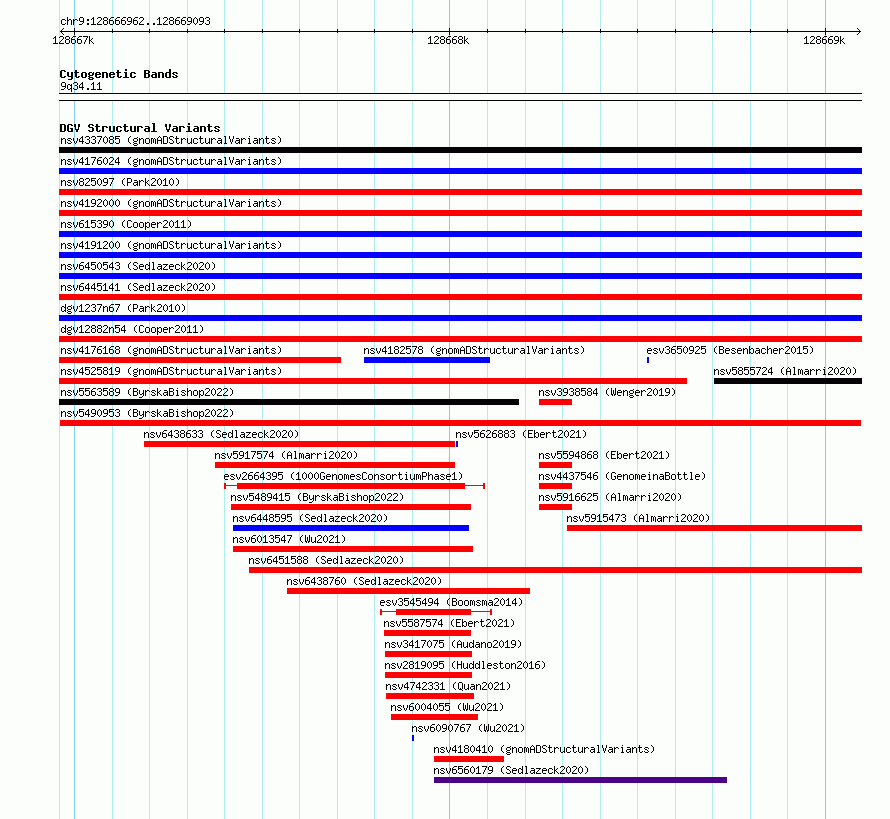
Task: Open nsv5587574 (Ebert2021) variant
Action: (x=449, y=623)
